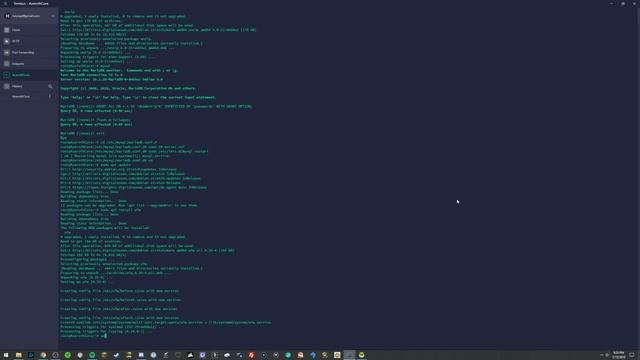Open the Twitch app from the taskbar
The height and width of the screenshot is (360, 640).
coord(202,355)
